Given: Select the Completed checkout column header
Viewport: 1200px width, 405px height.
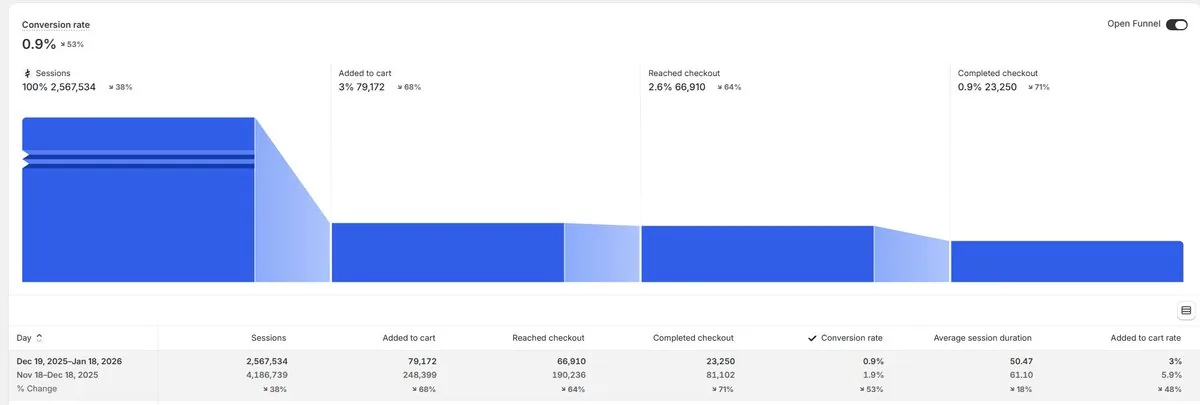Looking at the screenshot, I should pyautogui.click(x=693, y=338).
